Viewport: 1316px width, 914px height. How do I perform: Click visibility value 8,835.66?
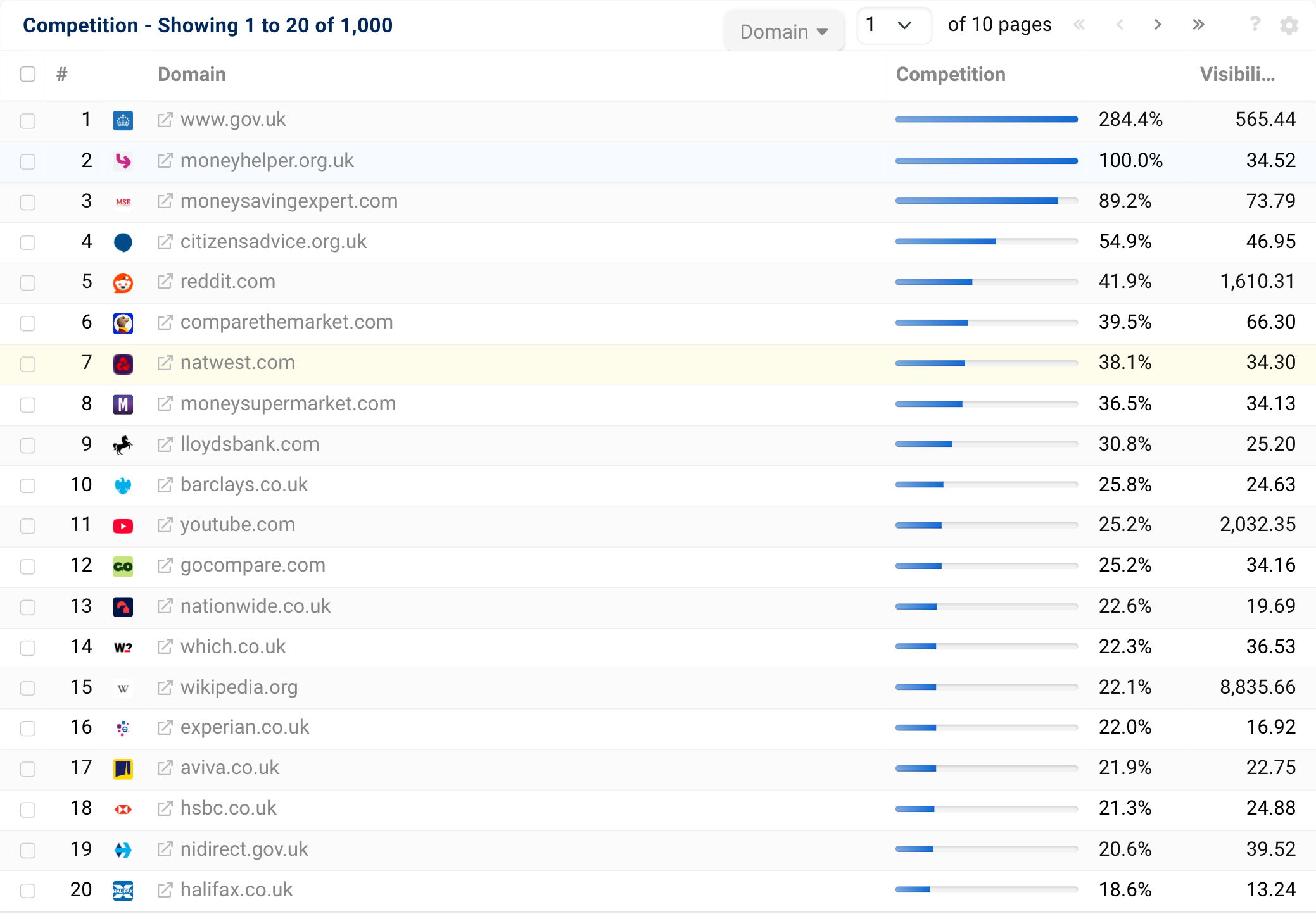click(1258, 687)
